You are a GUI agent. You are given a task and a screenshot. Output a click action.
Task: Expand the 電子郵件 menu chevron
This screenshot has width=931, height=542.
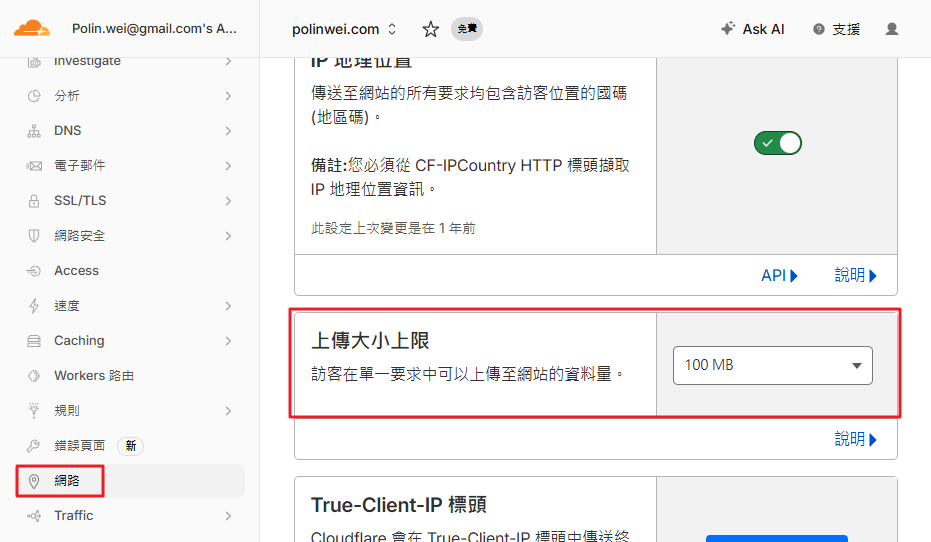[228, 166]
